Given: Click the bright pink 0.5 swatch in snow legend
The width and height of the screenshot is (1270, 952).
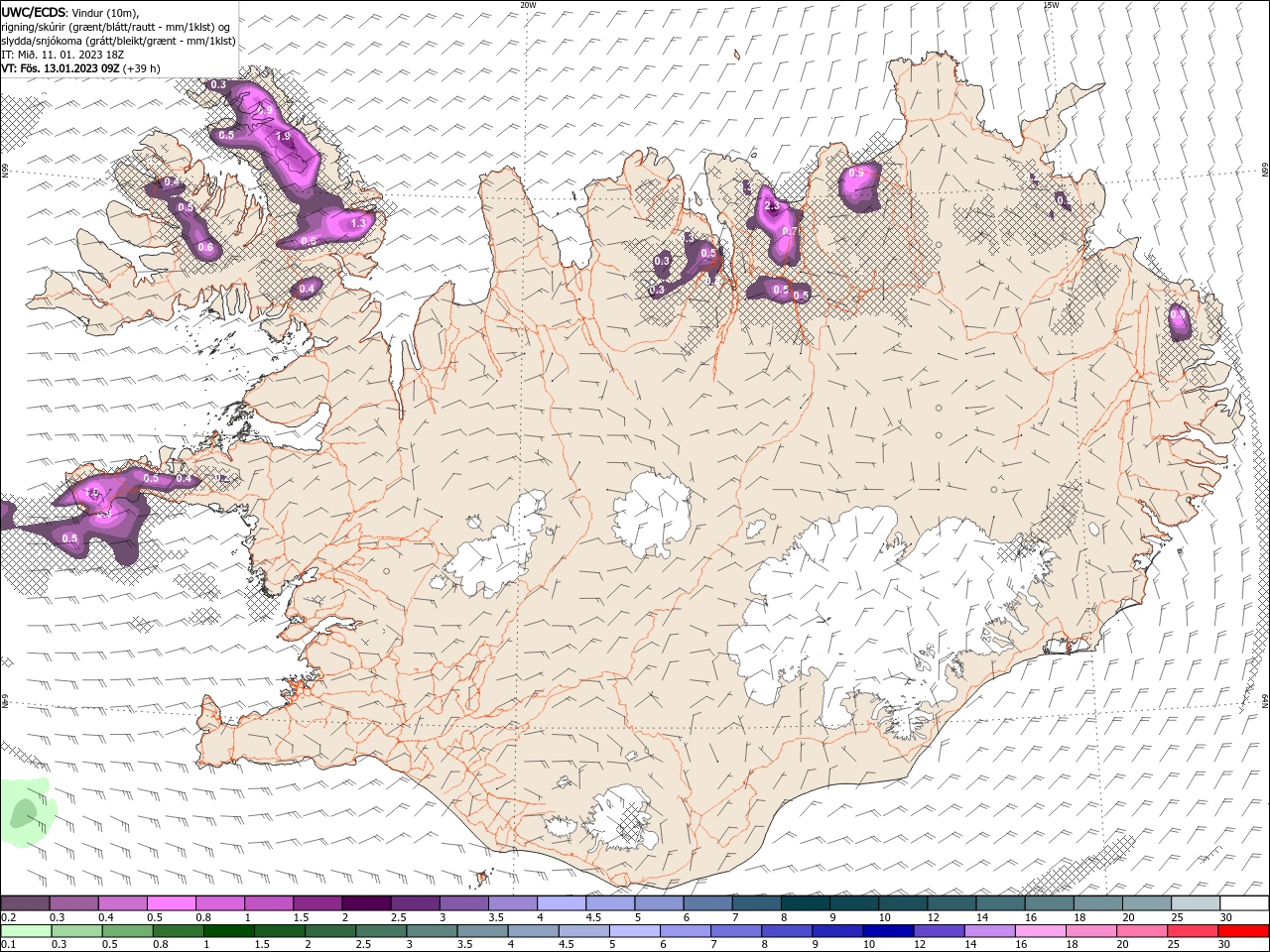Looking at the screenshot, I should pos(171,903).
